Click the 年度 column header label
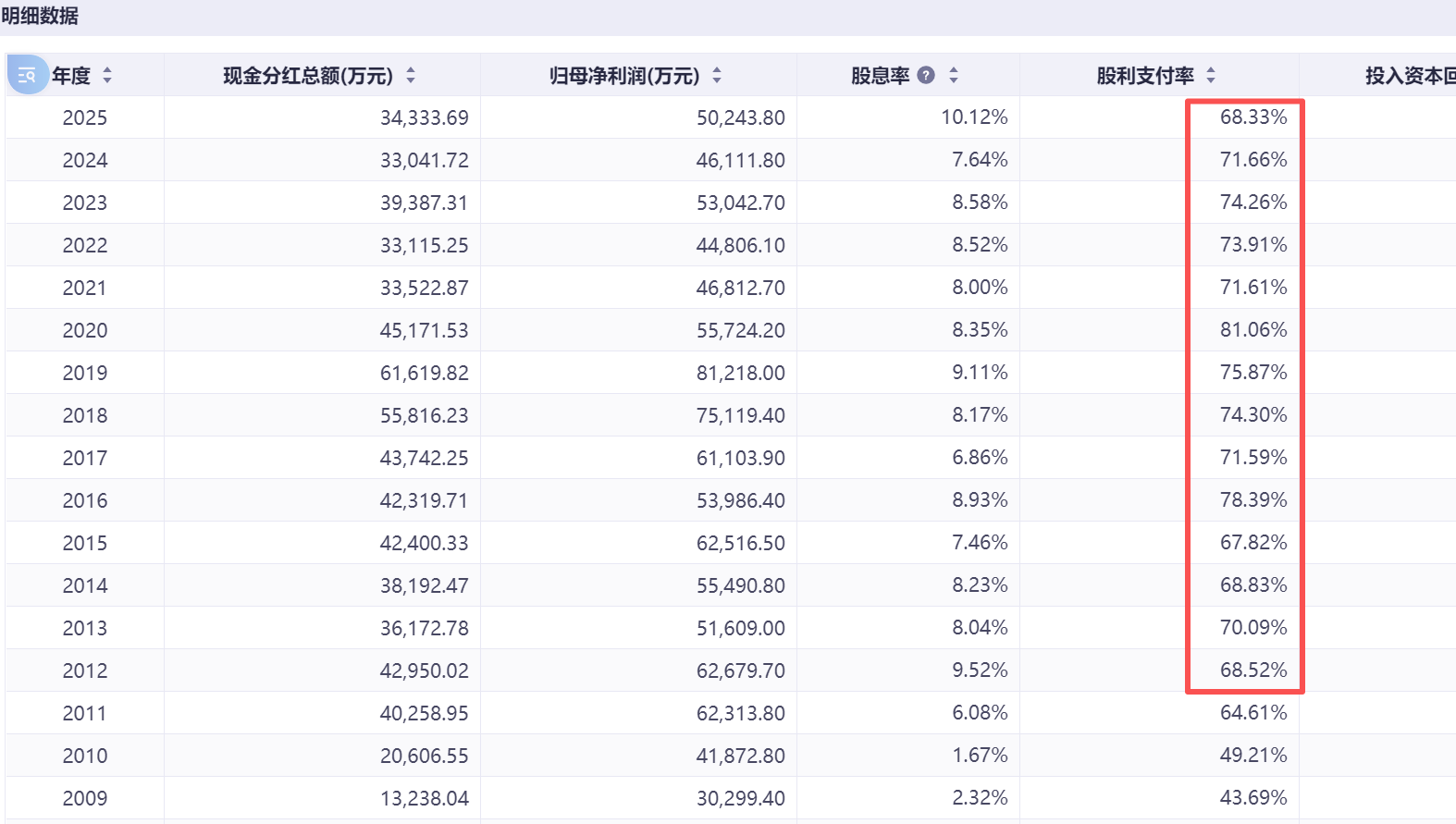1456x824 pixels. pos(71,76)
